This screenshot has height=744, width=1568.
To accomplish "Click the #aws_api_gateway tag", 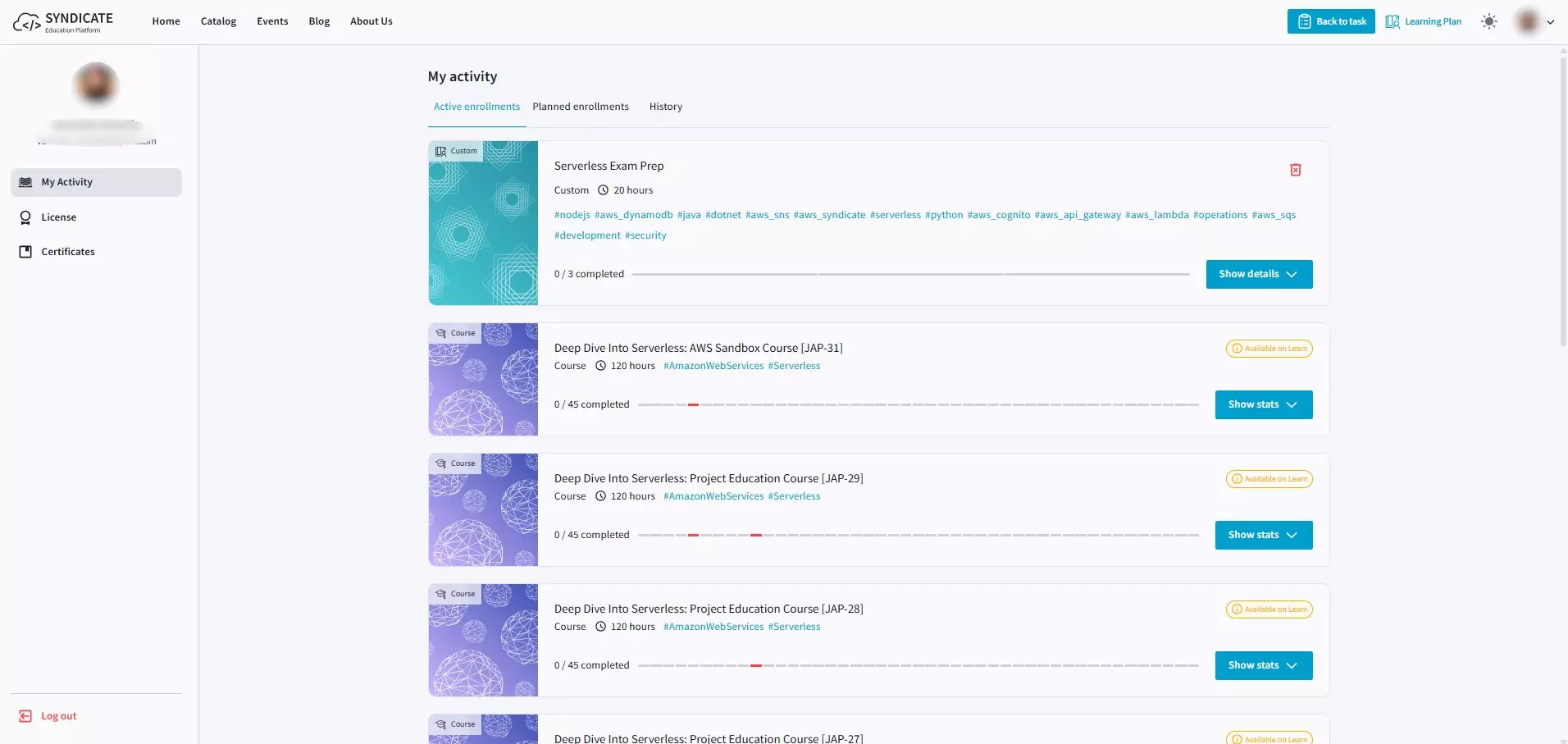I will (1078, 215).
